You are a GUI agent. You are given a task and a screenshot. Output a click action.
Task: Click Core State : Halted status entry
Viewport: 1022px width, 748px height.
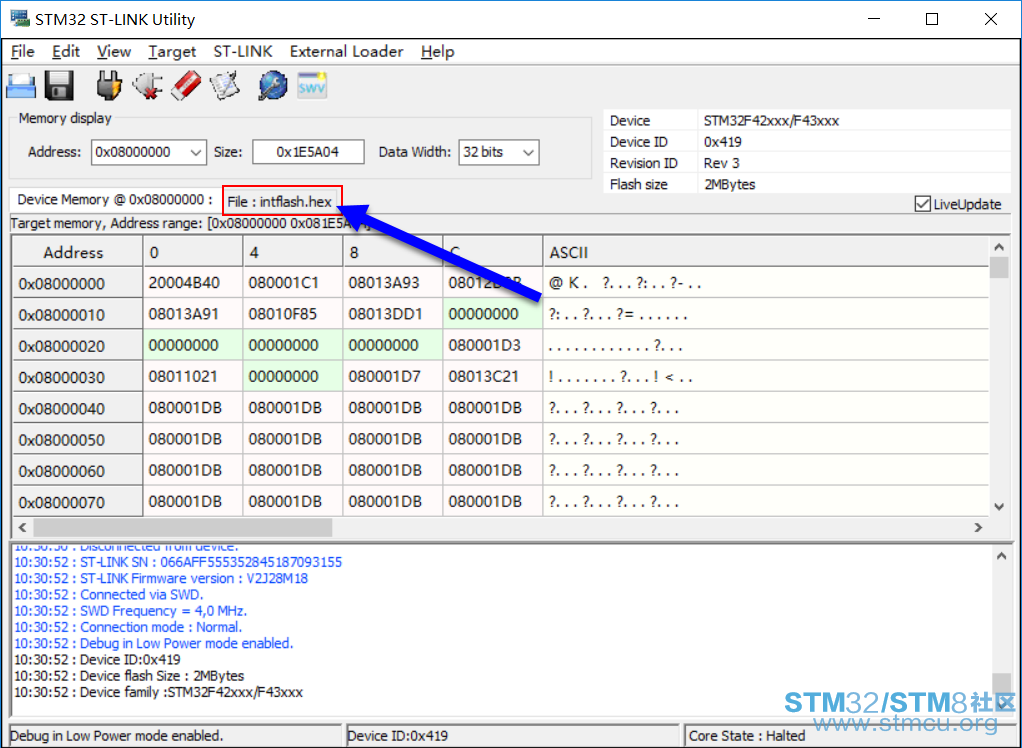[748, 736]
